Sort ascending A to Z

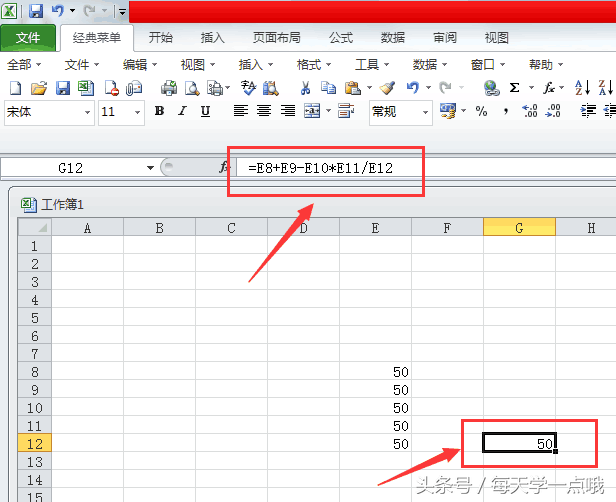tap(582, 88)
